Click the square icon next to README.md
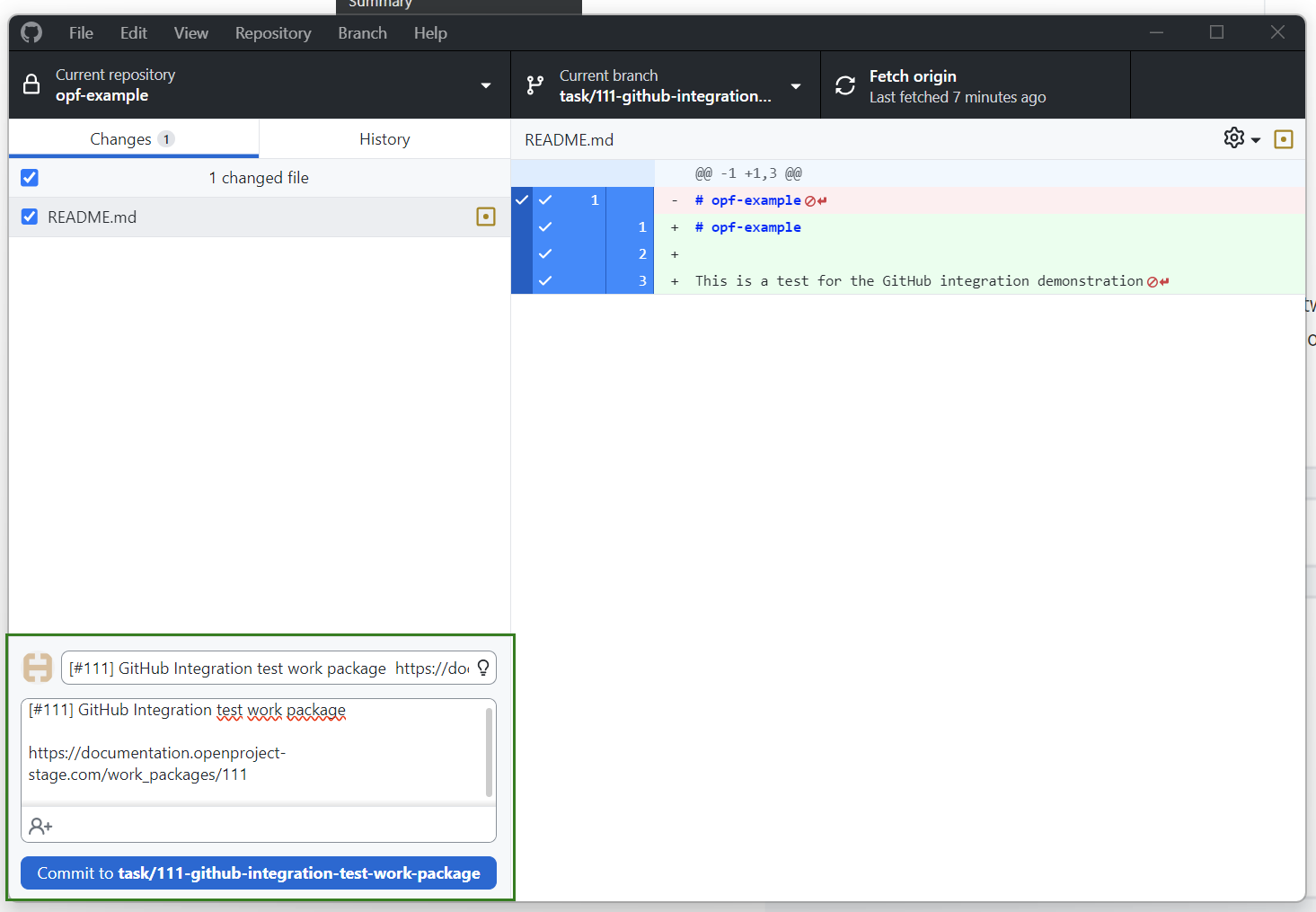This screenshot has height=912, width=1316. pyautogui.click(x=485, y=217)
